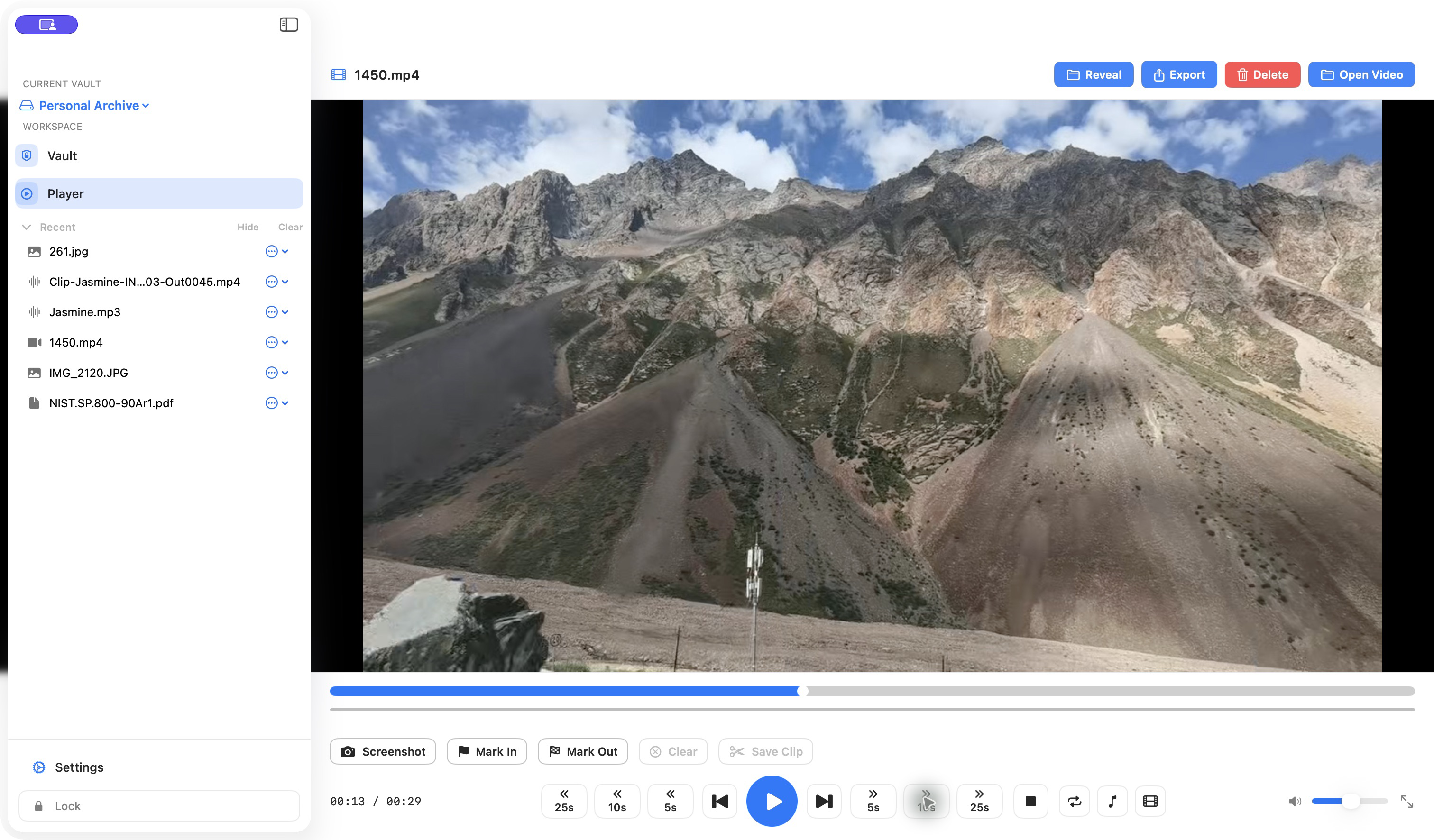Toggle the sidebar panel icon

tap(288, 25)
